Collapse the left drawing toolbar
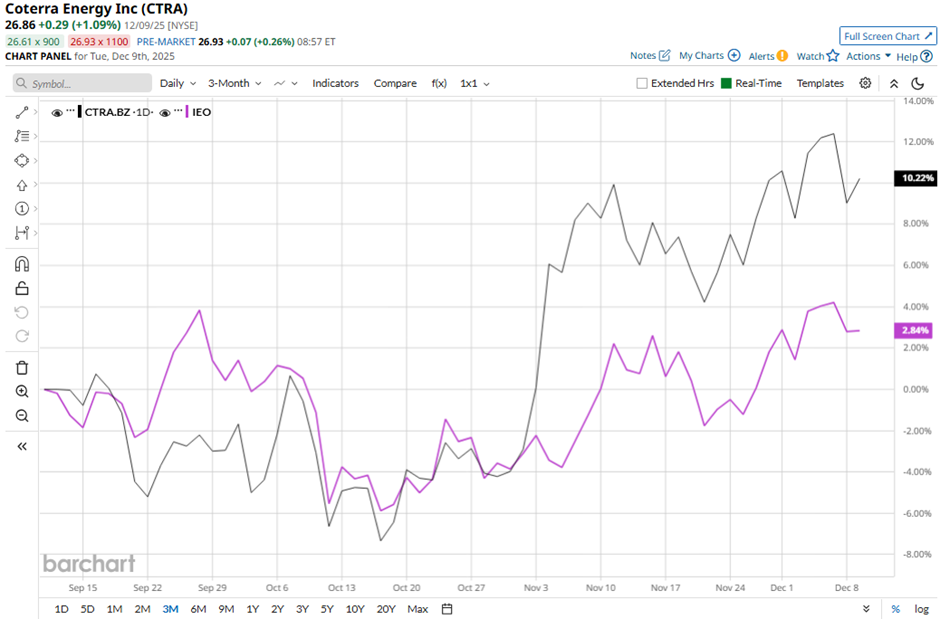Viewport: 940px width, 619px height. tap(22, 446)
